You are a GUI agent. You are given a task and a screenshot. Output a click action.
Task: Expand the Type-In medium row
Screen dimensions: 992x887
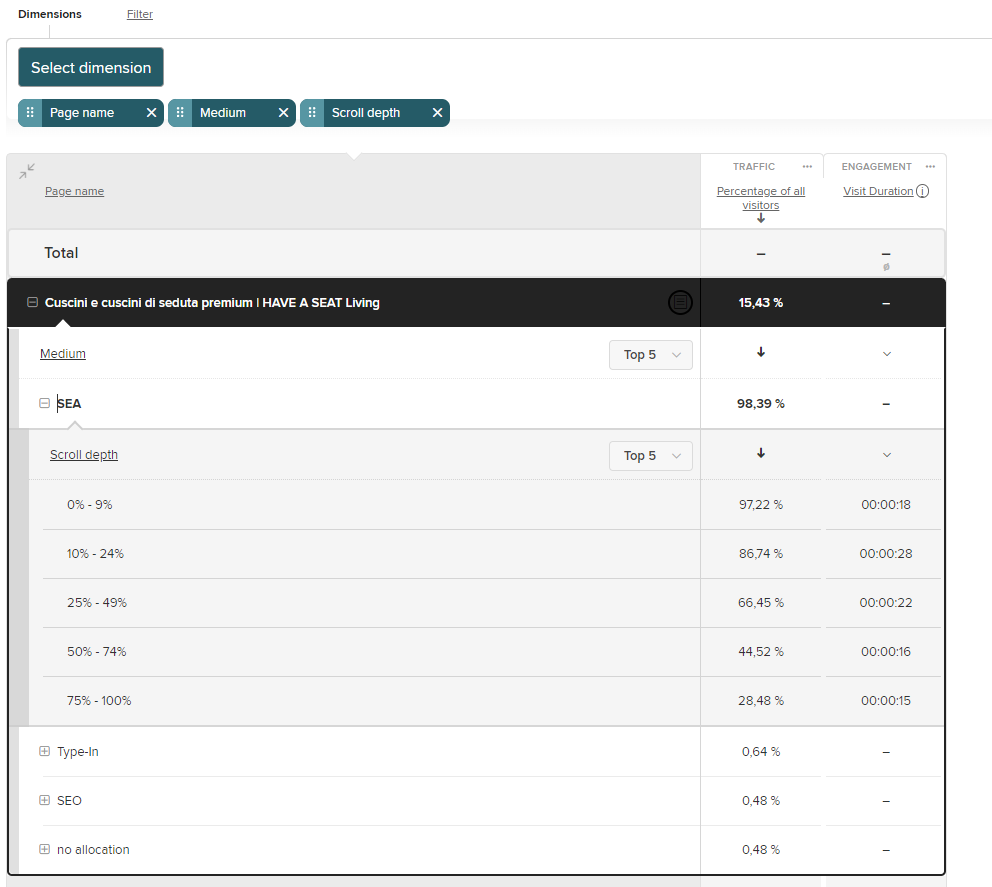[x=44, y=752]
